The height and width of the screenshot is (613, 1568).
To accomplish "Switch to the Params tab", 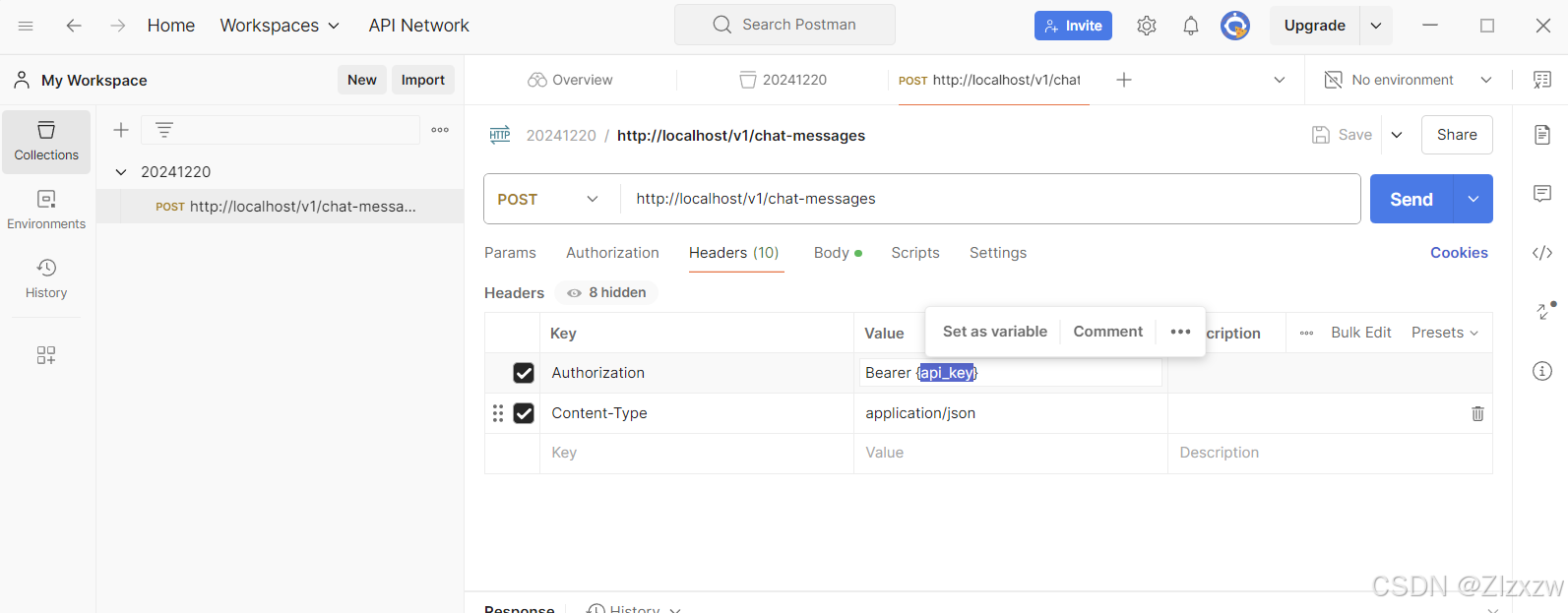I will point(510,253).
